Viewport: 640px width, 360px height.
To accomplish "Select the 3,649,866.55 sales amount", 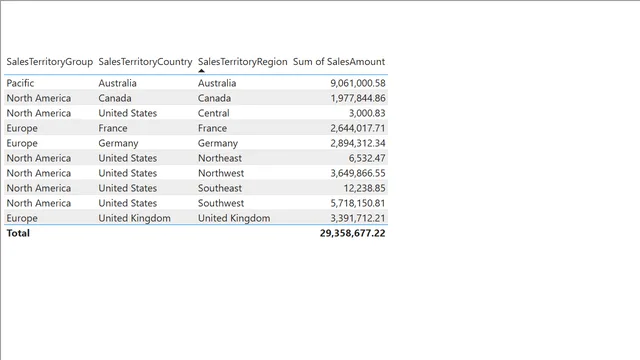I will [x=358, y=173].
